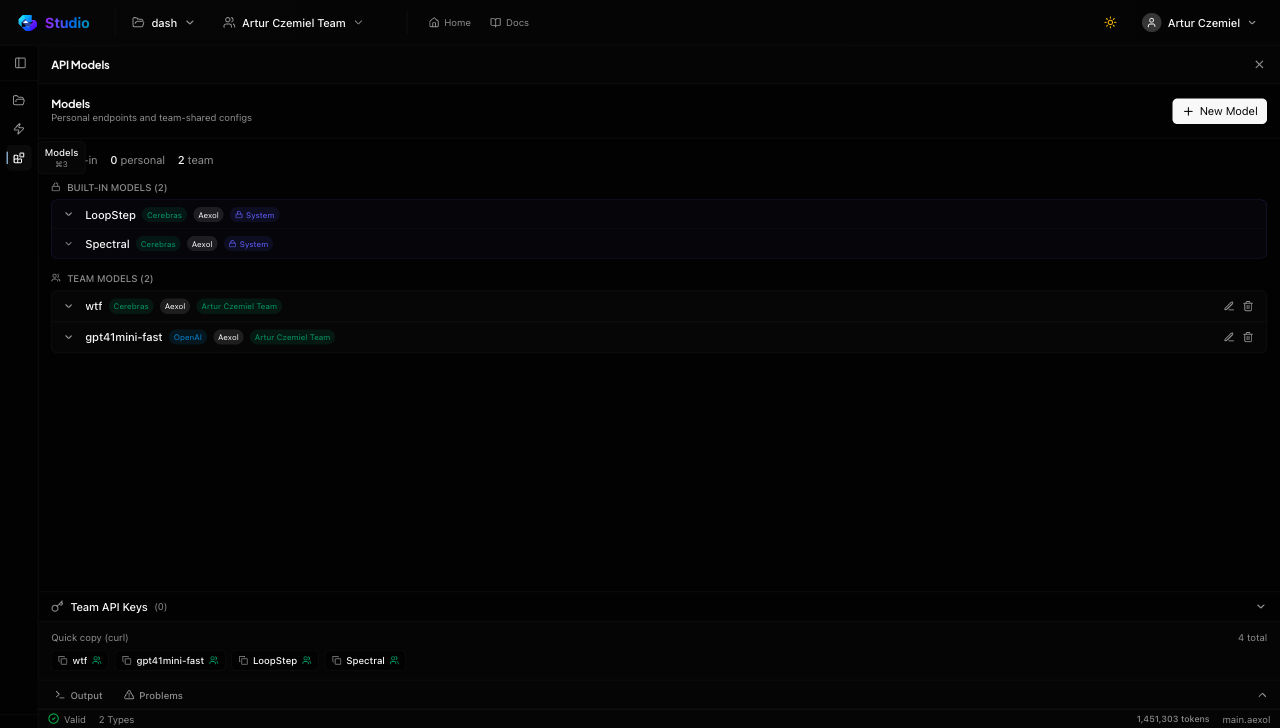Open Docs in top navigation

pyautogui.click(x=509, y=23)
